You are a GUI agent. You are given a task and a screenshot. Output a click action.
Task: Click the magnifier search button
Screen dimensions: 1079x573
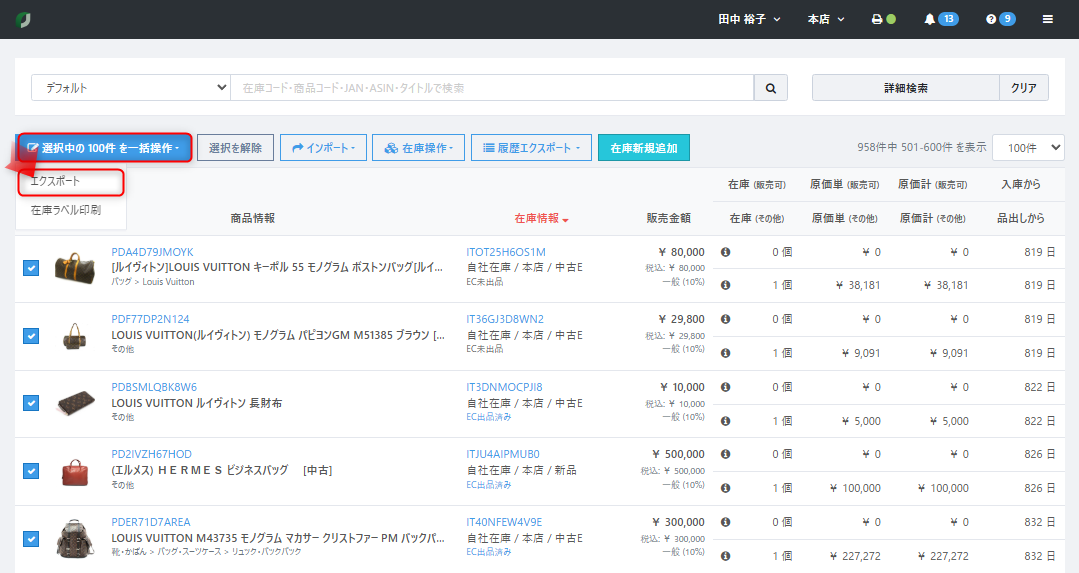click(x=771, y=88)
